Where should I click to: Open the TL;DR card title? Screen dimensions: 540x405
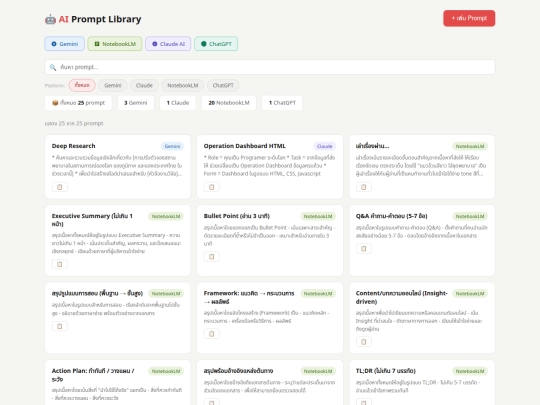[x=386, y=371]
